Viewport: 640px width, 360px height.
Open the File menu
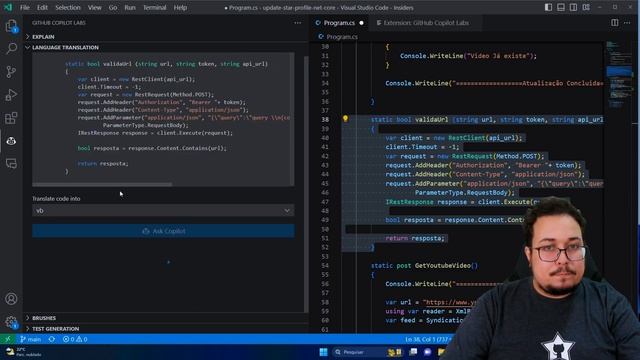click(25, 8)
